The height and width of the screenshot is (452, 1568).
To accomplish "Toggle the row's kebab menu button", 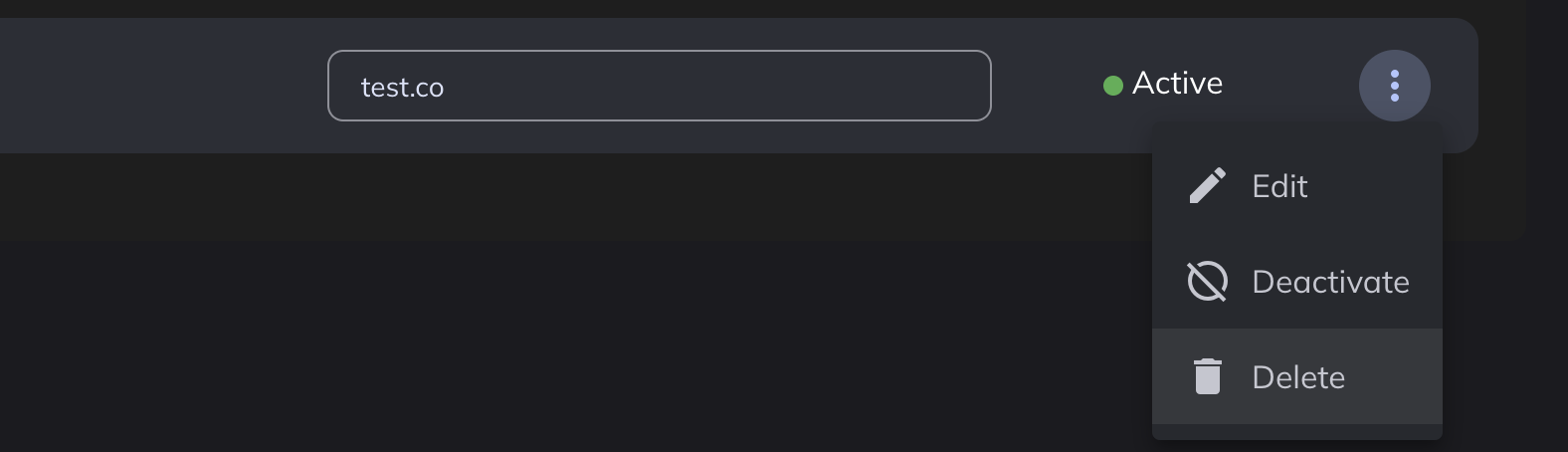I will [x=1394, y=86].
